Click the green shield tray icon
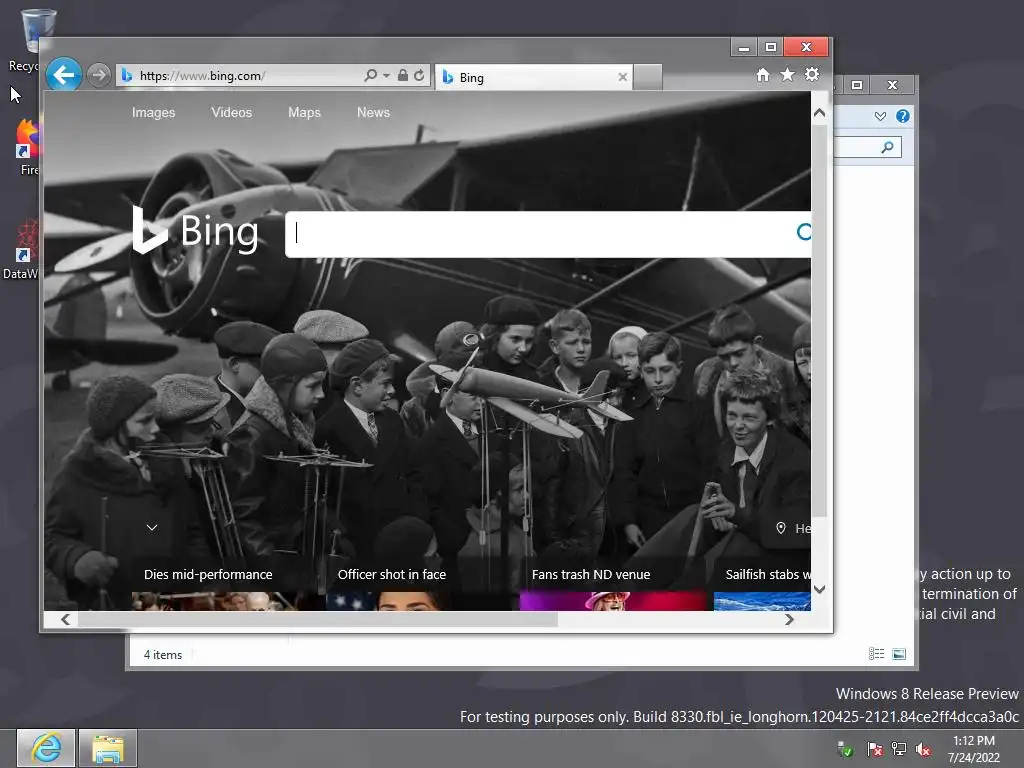 pos(845,749)
